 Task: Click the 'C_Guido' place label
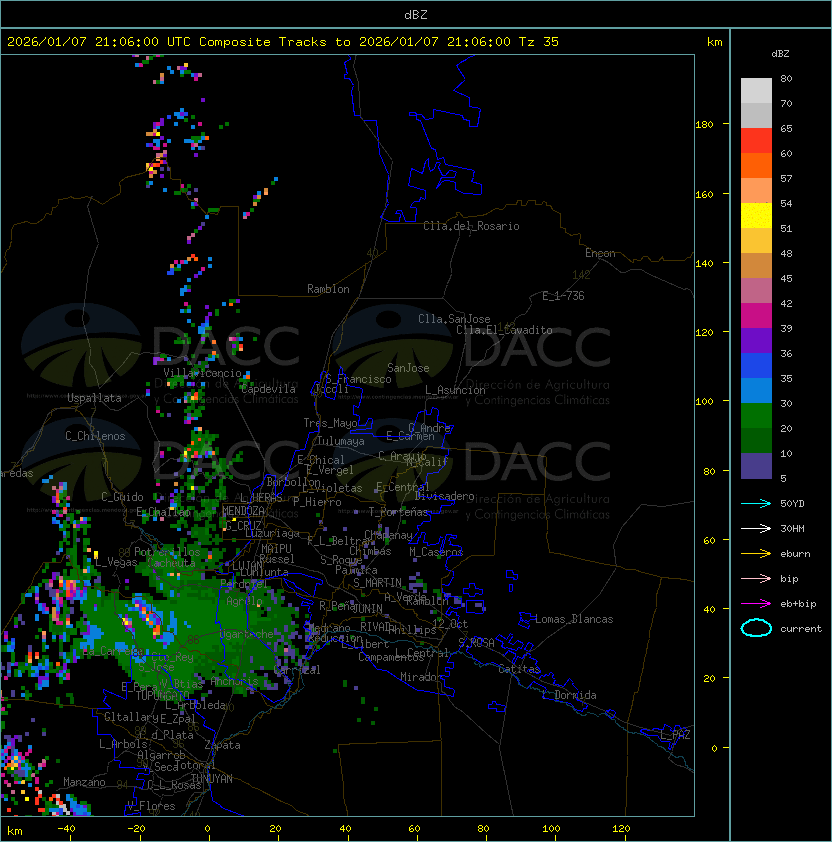(122, 497)
